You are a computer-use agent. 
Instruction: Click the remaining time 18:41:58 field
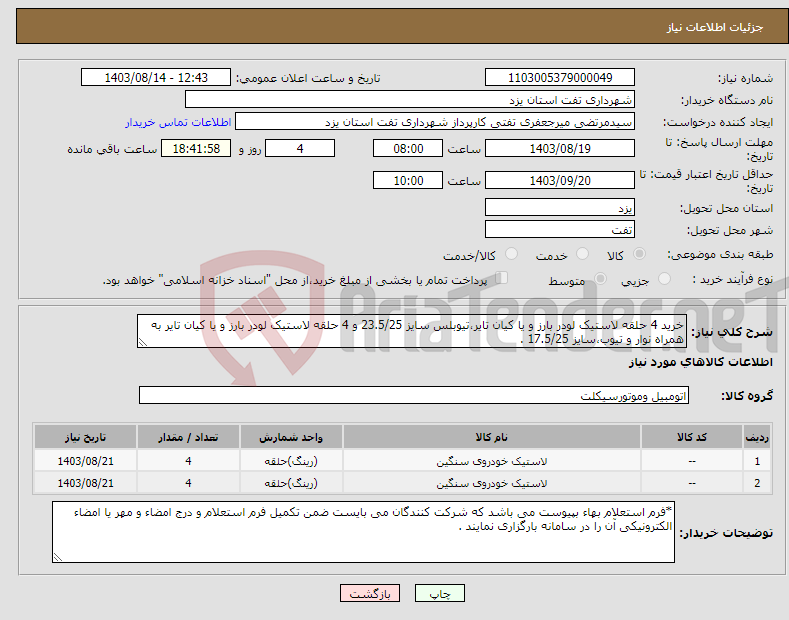click(x=196, y=148)
